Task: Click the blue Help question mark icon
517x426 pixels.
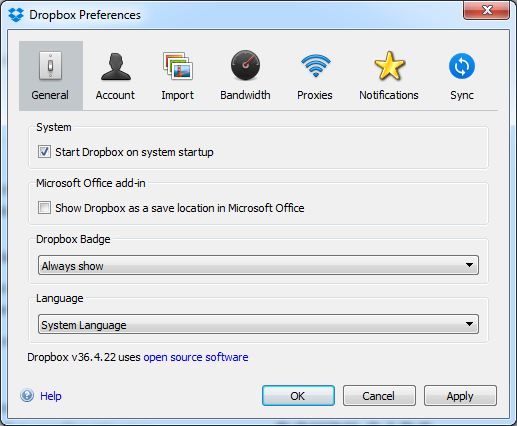Action: [27, 396]
